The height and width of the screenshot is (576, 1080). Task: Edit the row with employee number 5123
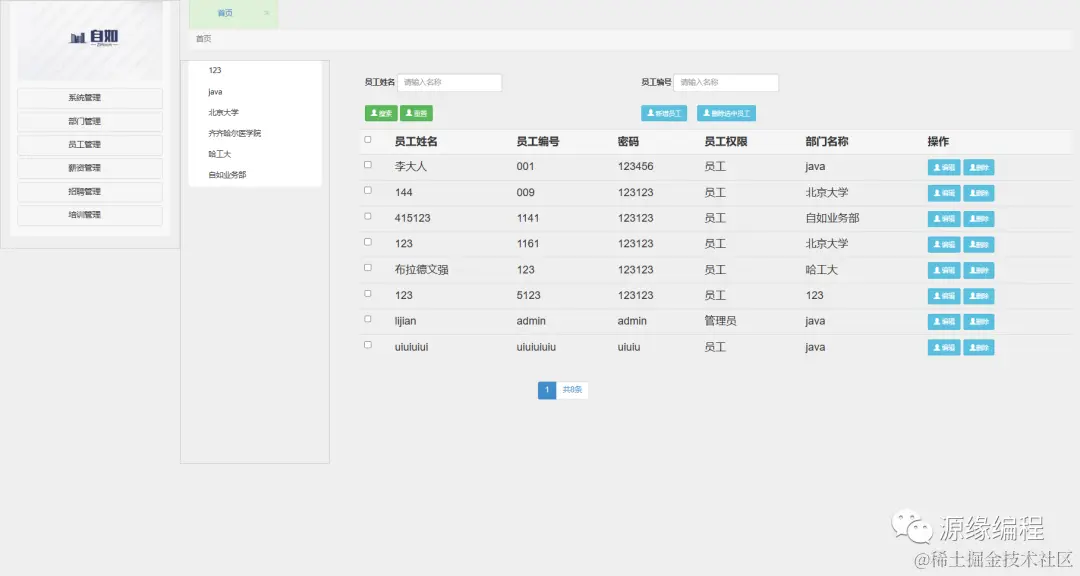pos(944,296)
